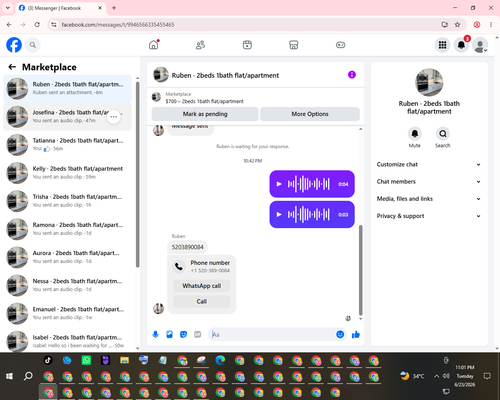Expand Media, files and links section
This screenshot has width=500, height=400.
pyautogui.click(x=429, y=199)
